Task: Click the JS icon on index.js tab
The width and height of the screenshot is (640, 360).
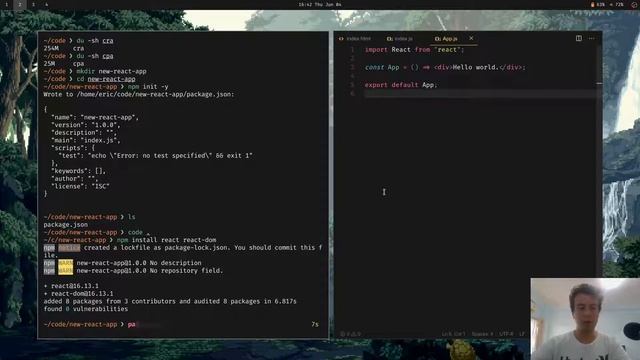Action: 389,39
